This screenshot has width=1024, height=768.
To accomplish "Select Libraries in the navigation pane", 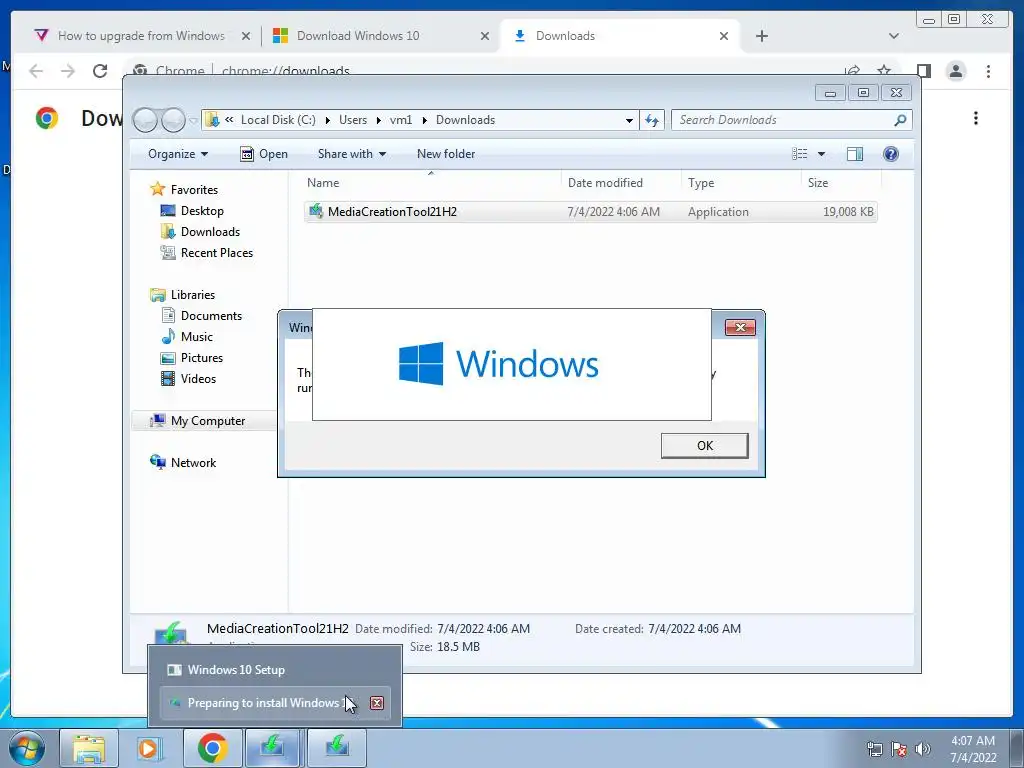I will pyautogui.click(x=193, y=295).
